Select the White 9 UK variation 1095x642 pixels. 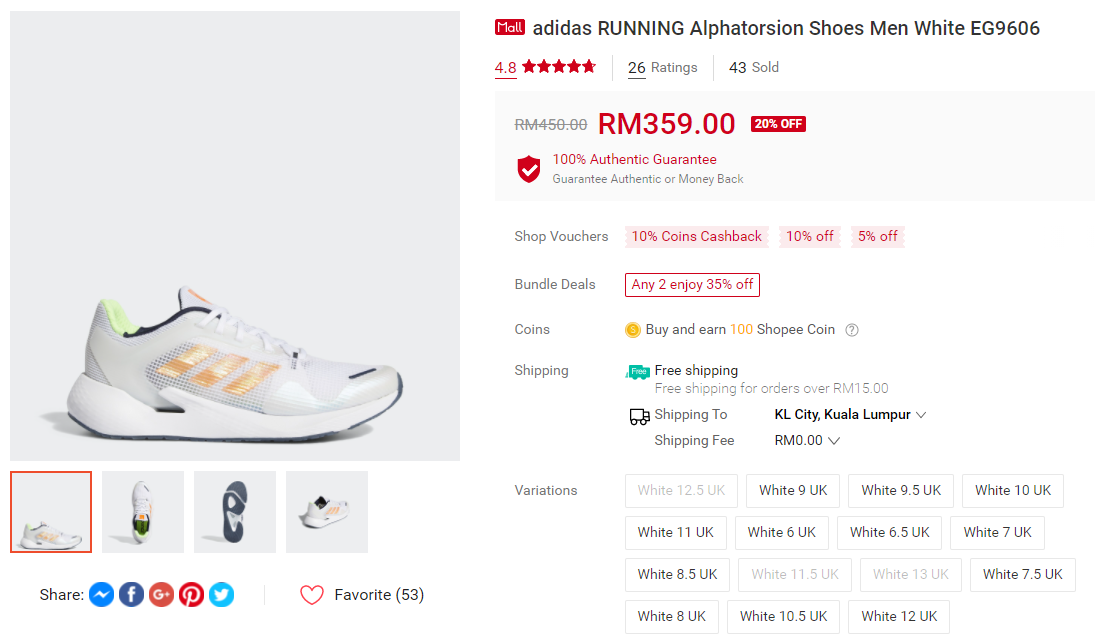click(793, 490)
